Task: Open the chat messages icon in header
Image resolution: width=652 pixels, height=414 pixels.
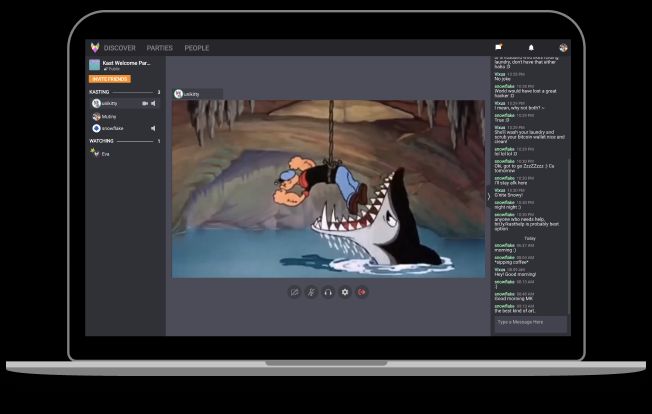Action: [x=499, y=47]
